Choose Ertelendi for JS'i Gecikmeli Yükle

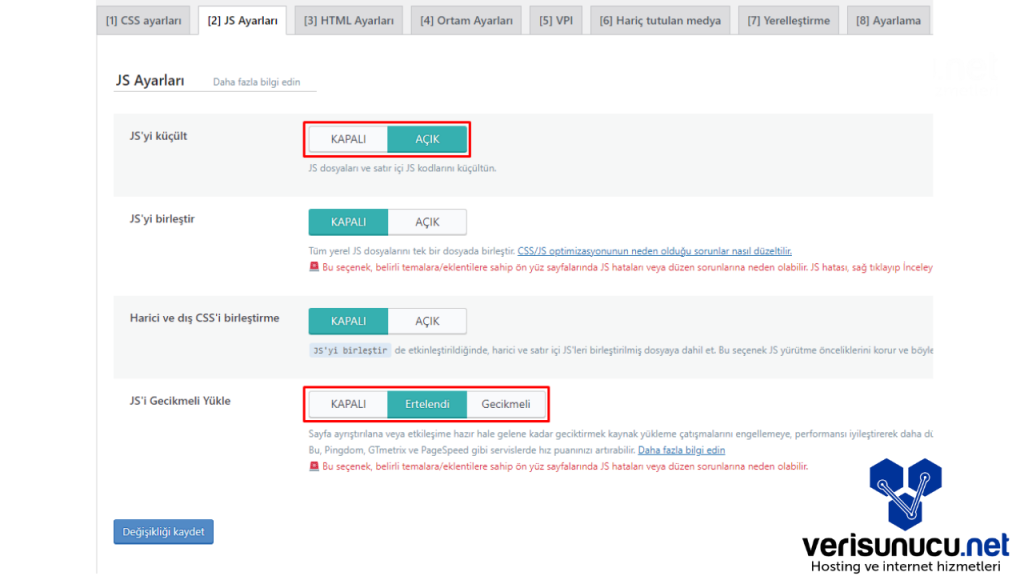[427, 404]
